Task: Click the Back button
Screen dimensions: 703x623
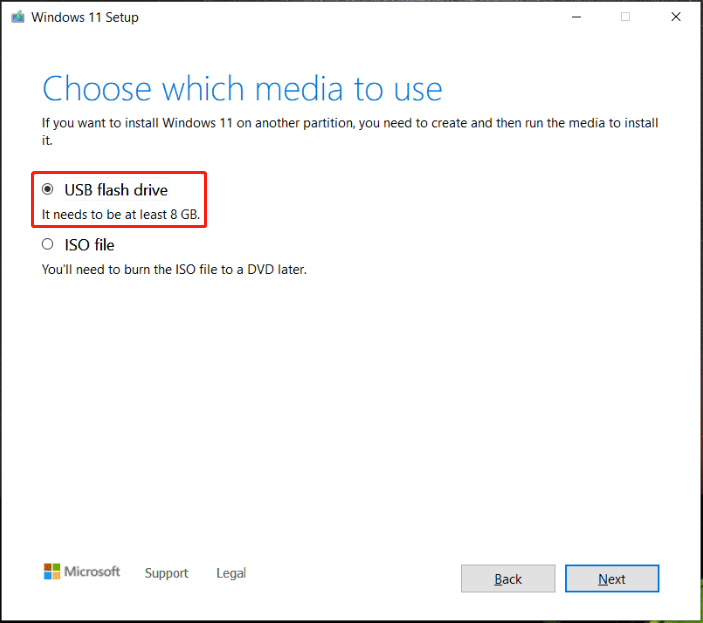Action: coord(508,579)
